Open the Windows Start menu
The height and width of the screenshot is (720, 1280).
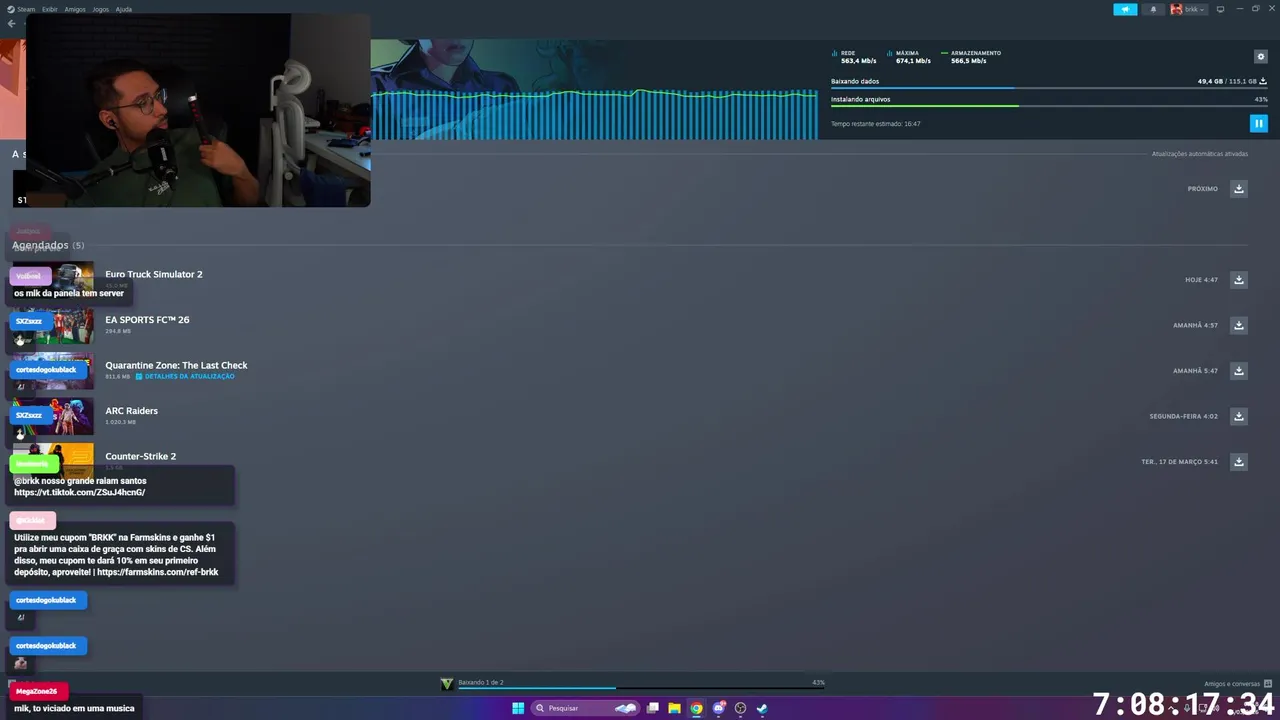518,708
